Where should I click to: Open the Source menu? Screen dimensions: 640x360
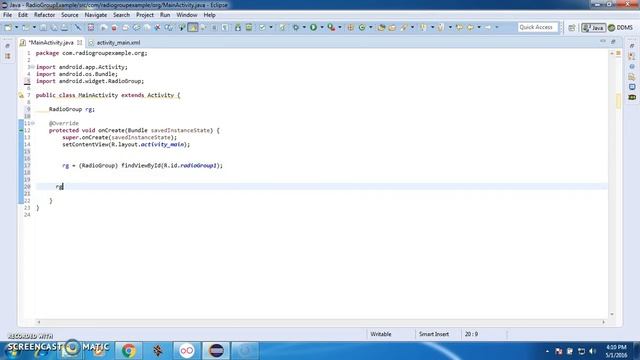pos(70,15)
